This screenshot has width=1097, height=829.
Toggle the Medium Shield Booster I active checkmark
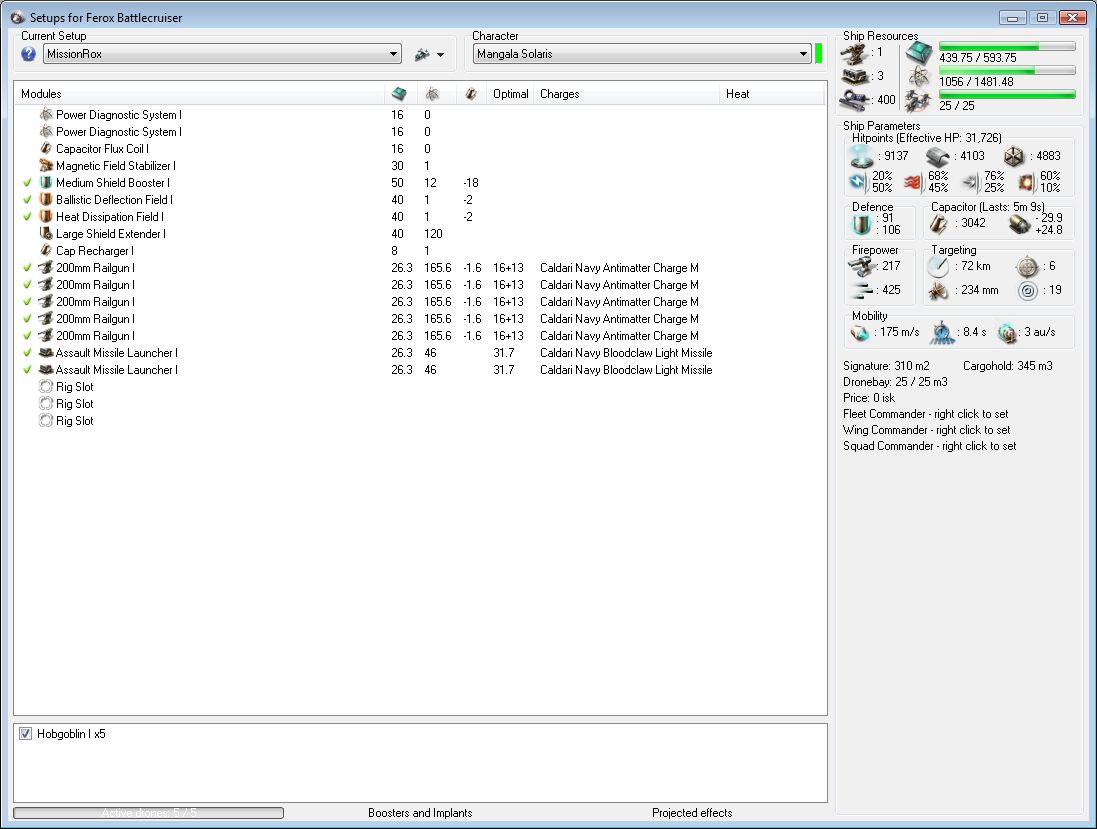point(28,183)
